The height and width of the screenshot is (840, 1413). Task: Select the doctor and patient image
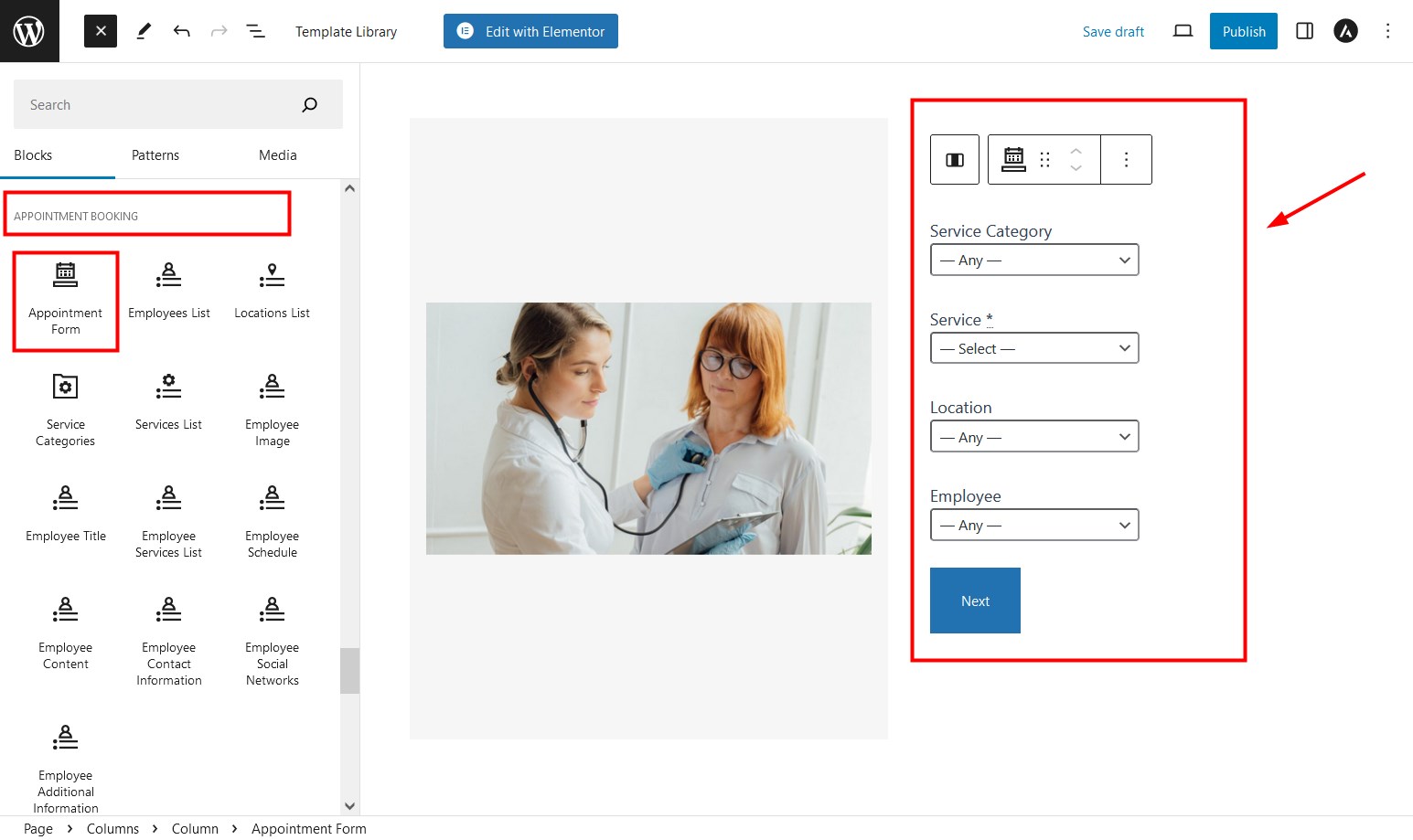(648, 429)
